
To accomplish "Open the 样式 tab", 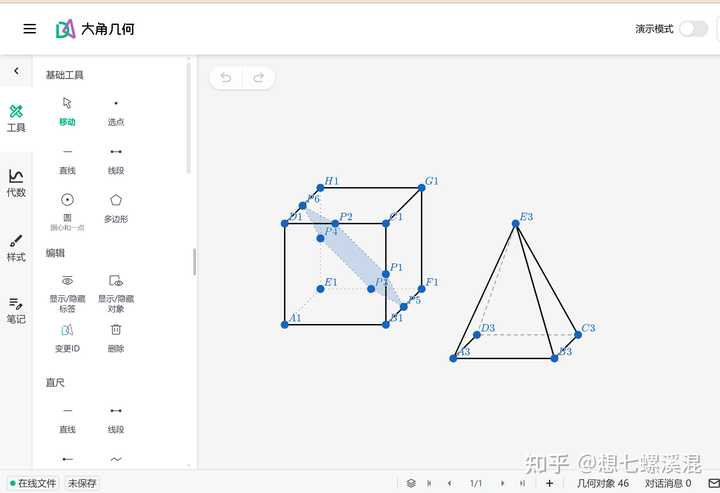I will [16, 247].
